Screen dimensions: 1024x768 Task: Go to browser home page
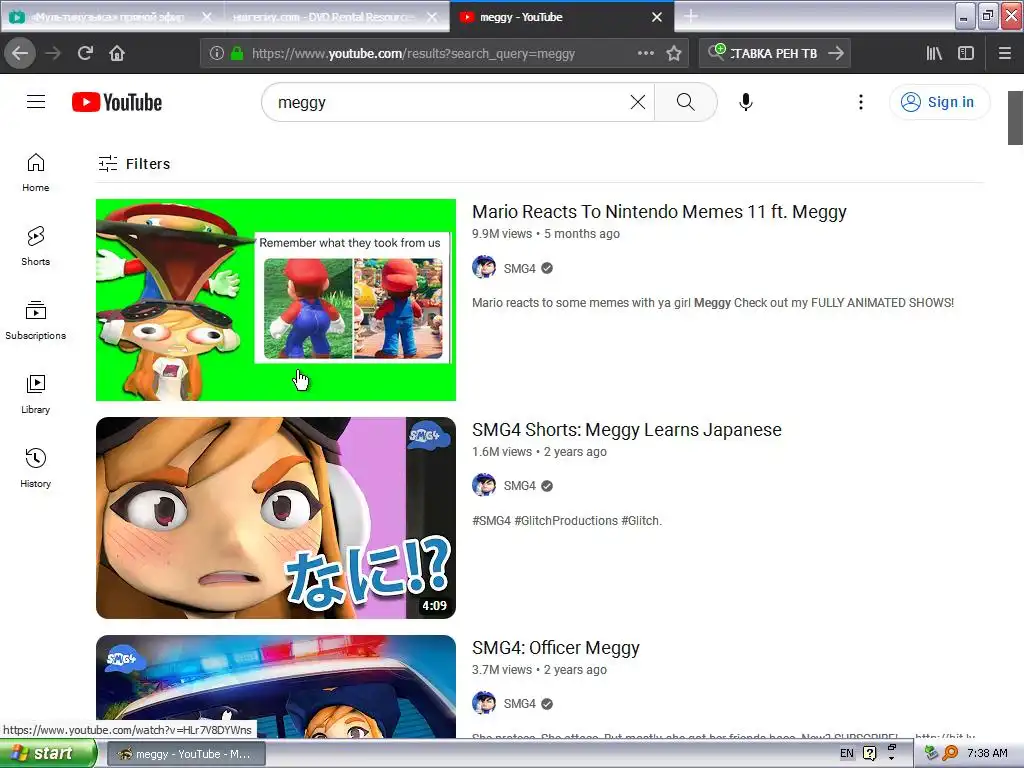tap(117, 53)
